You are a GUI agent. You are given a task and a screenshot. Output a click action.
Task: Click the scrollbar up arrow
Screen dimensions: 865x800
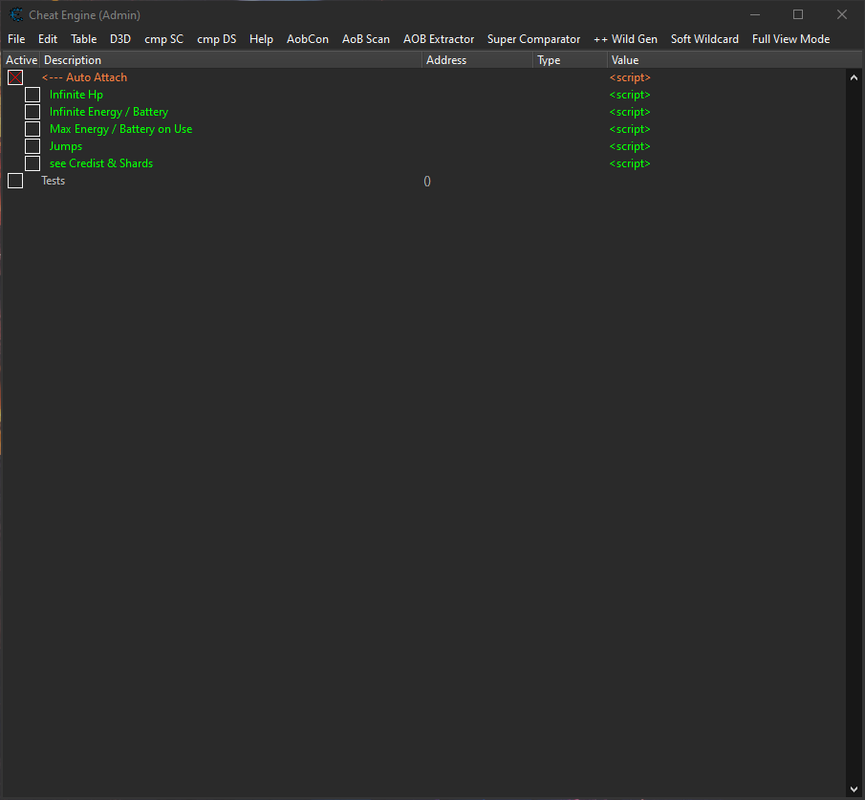[854, 78]
